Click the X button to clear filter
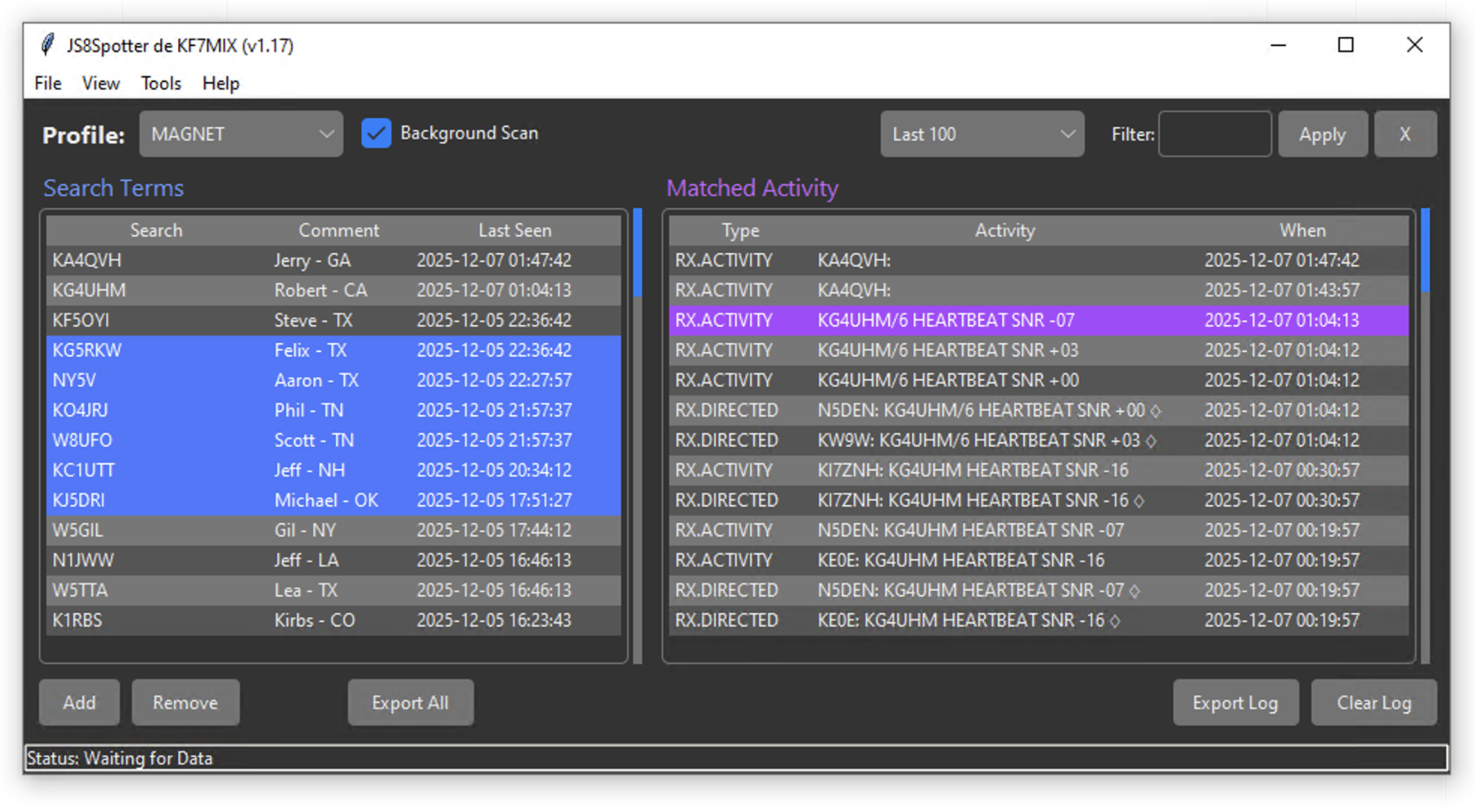Image resolution: width=1475 pixels, height=812 pixels. pyautogui.click(x=1404, y=134)
